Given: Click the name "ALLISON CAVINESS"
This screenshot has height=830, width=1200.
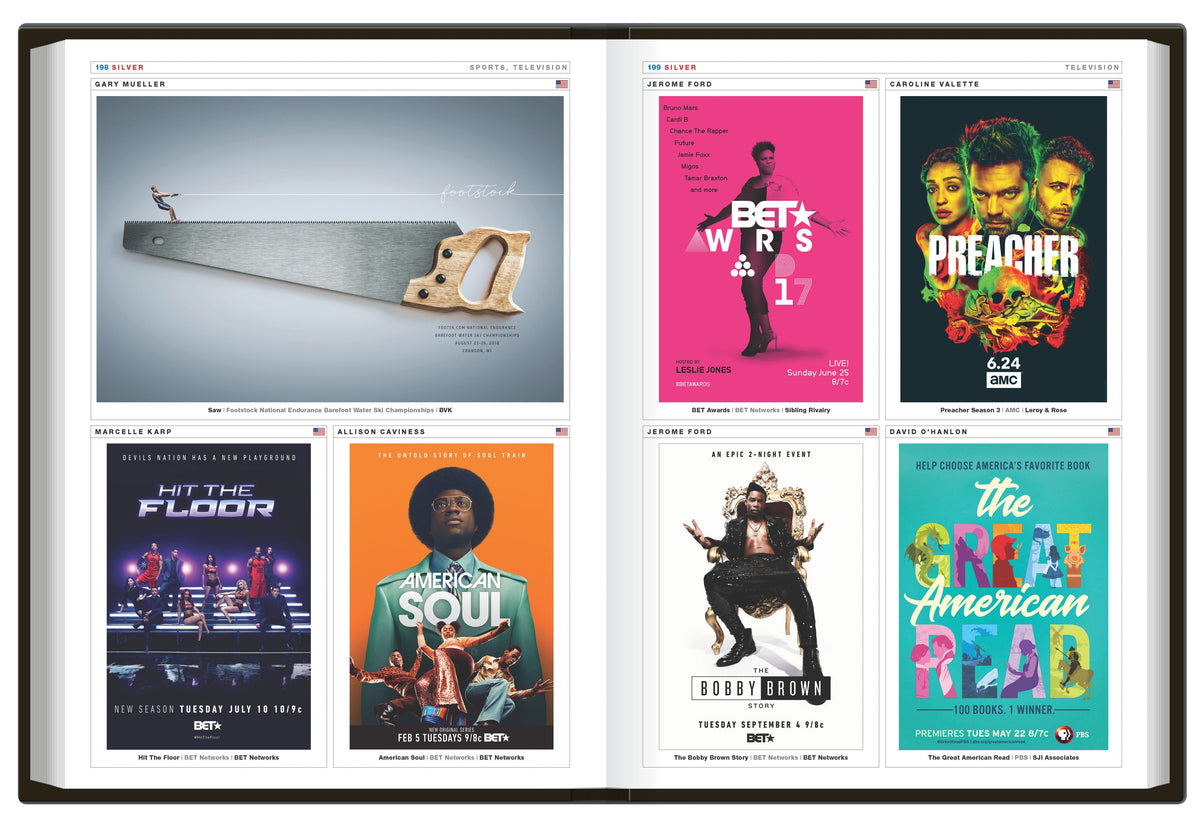Looking at the screenshot, I should click(381, 432).
